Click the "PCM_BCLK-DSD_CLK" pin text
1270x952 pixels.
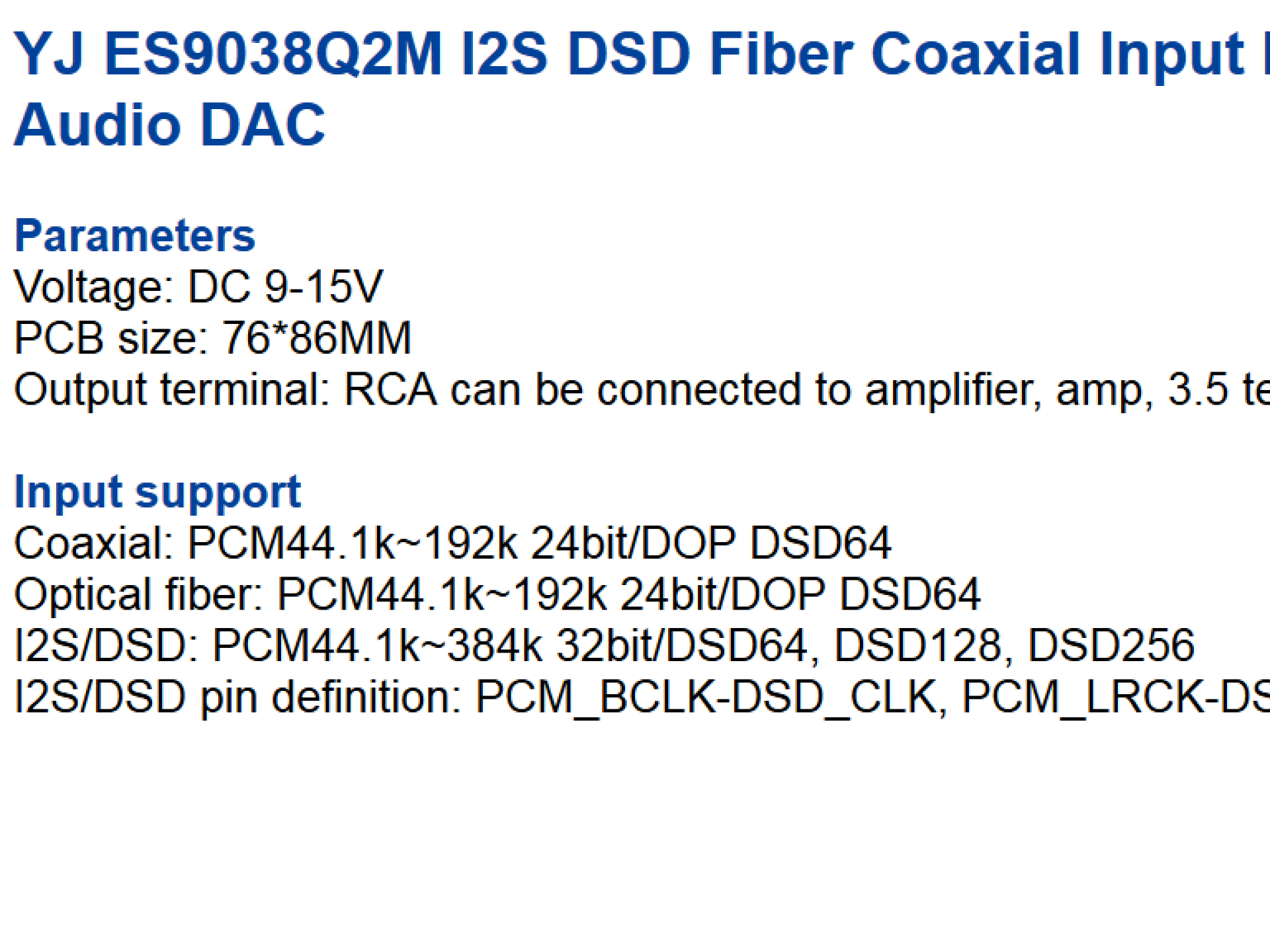(x=706, y=697)
